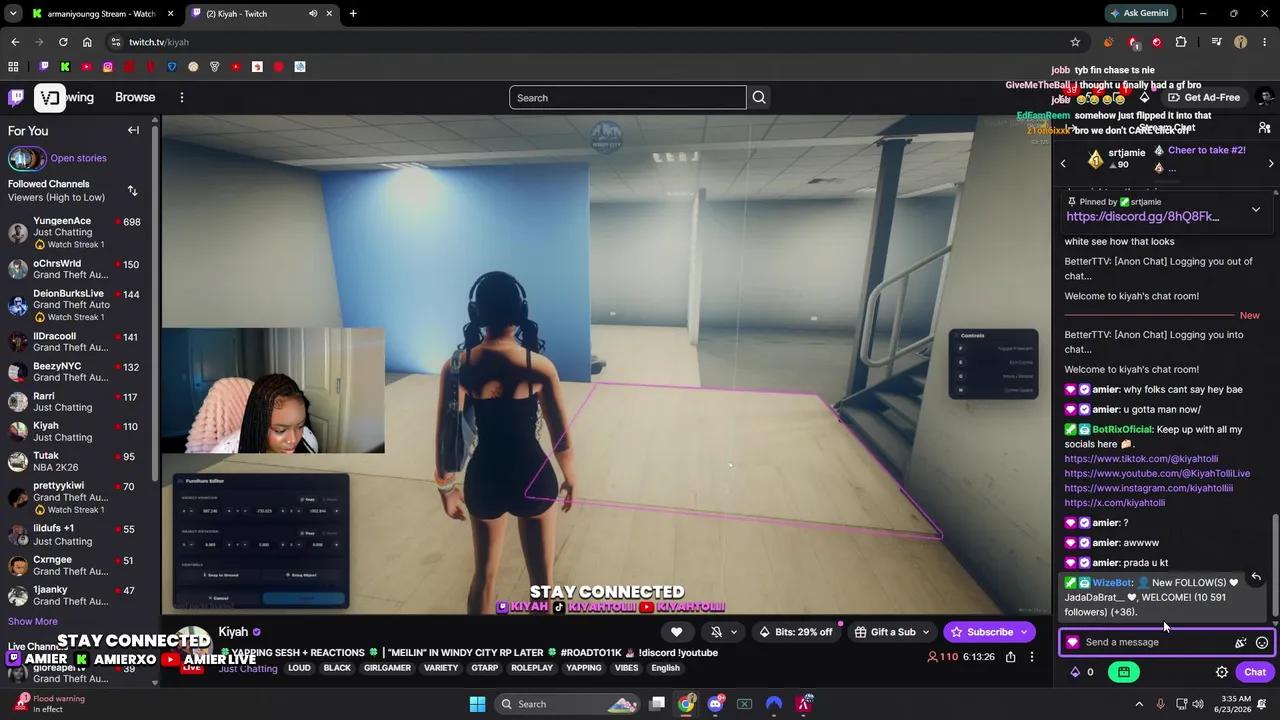Viewport: 1280px width, 720px height.
Task: Toggle the microphone tray icon
Action: pyautogui.click(x=1161, y=704)
